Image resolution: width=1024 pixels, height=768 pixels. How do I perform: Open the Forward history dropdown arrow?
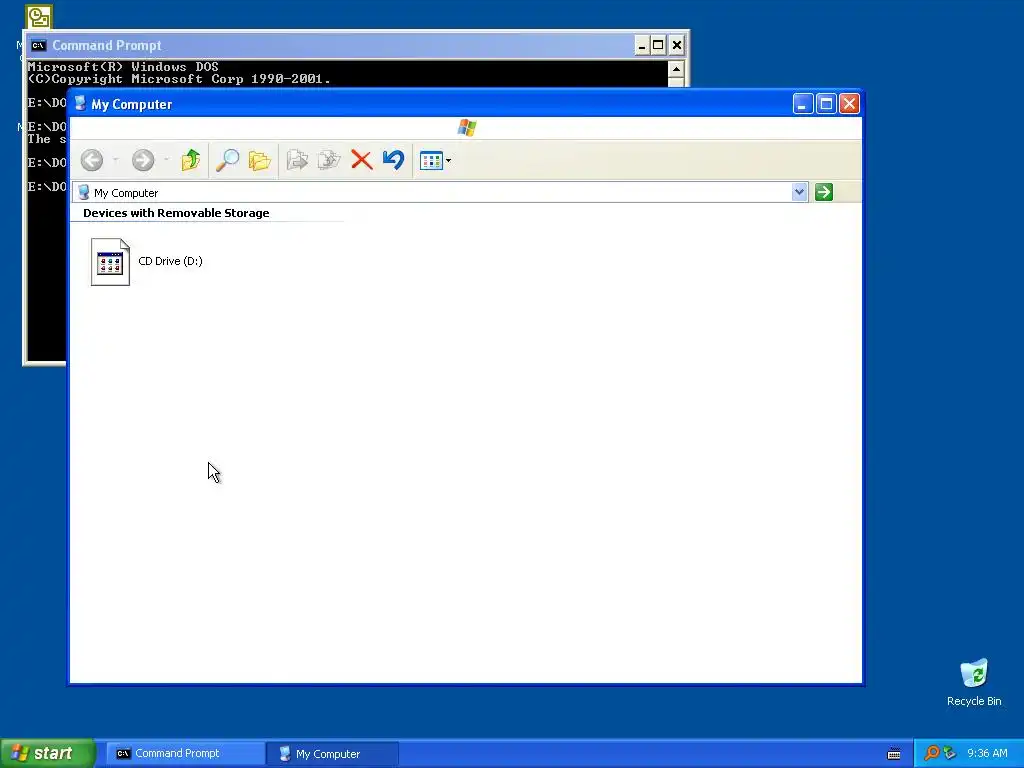(167, 160)
